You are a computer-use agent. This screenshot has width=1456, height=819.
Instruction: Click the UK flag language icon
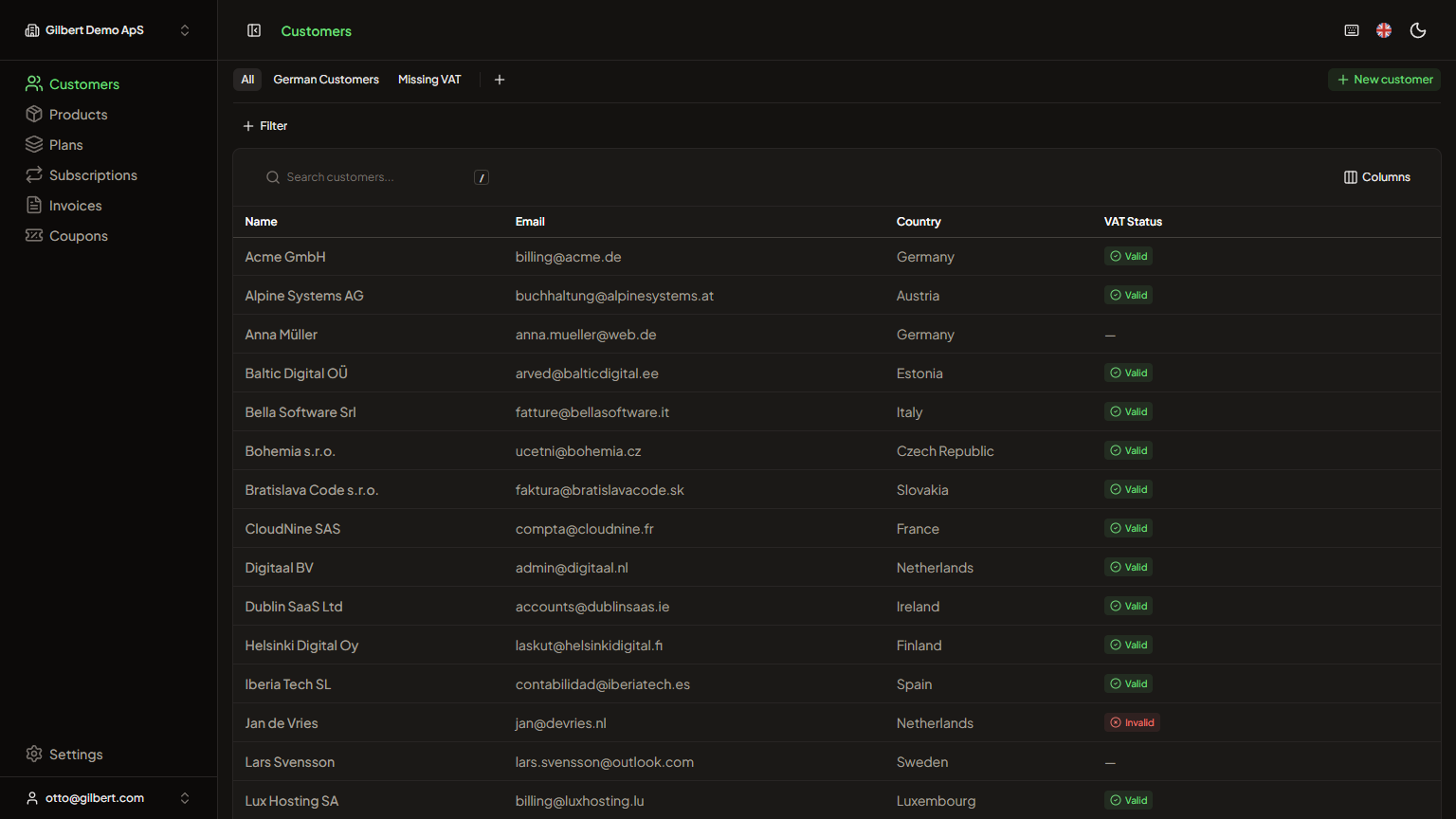tap(1384, 30)
